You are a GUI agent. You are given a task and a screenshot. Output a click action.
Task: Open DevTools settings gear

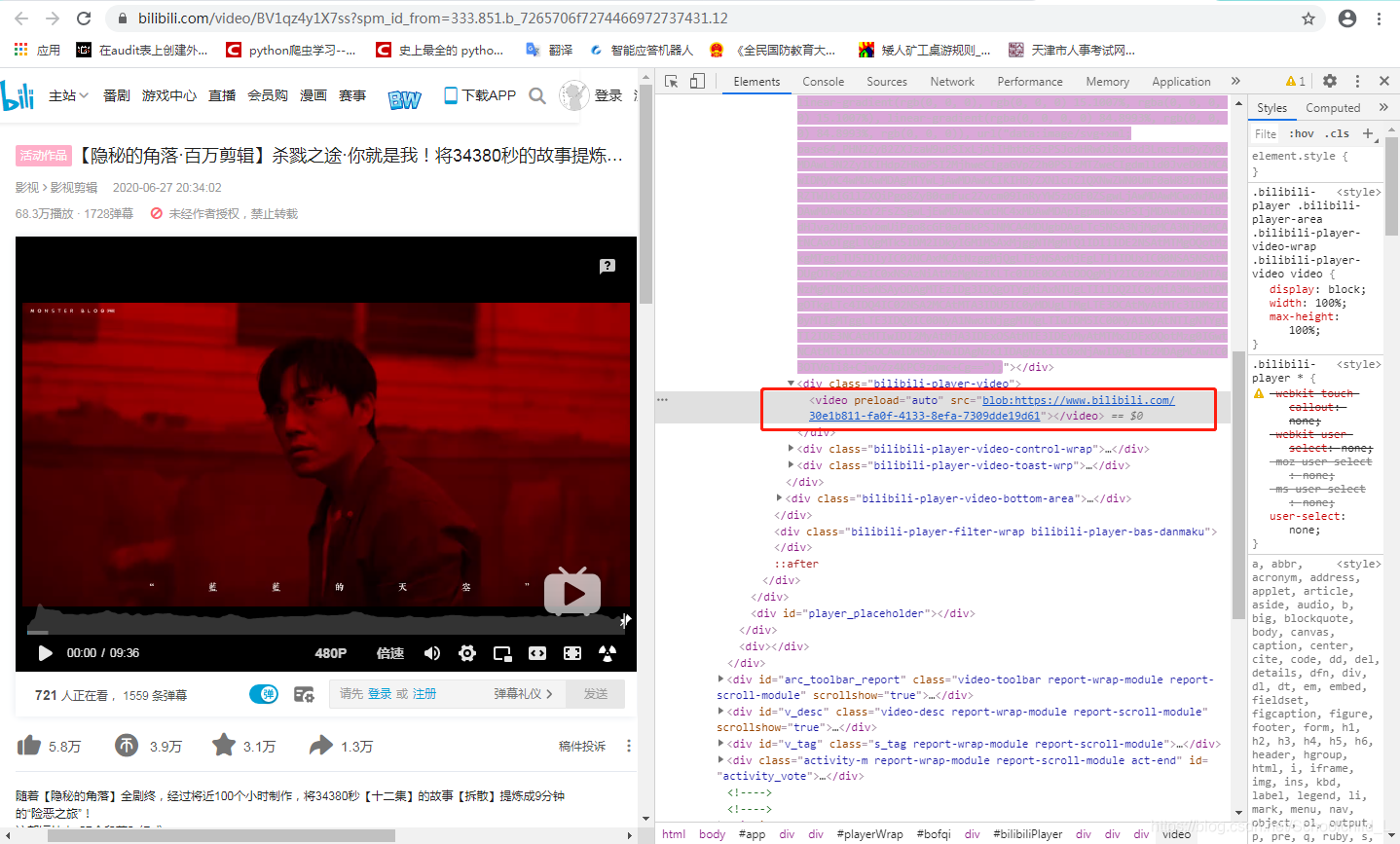[x=1330, y=82]
